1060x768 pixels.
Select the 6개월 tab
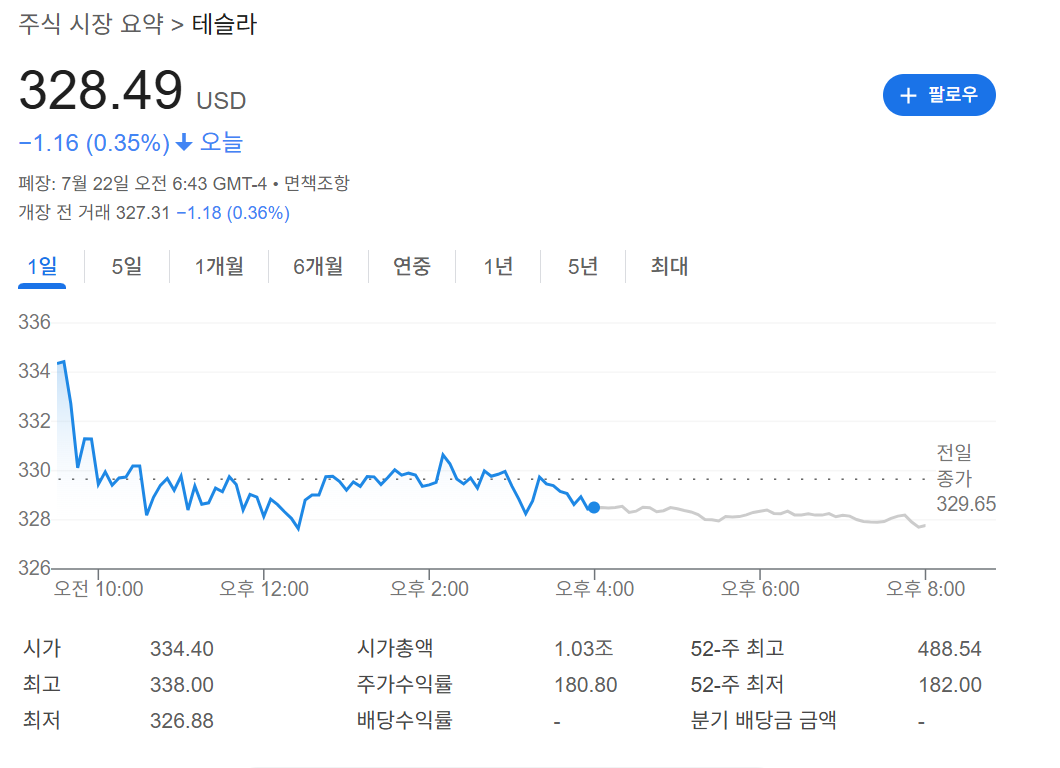(x=318, y=266)
